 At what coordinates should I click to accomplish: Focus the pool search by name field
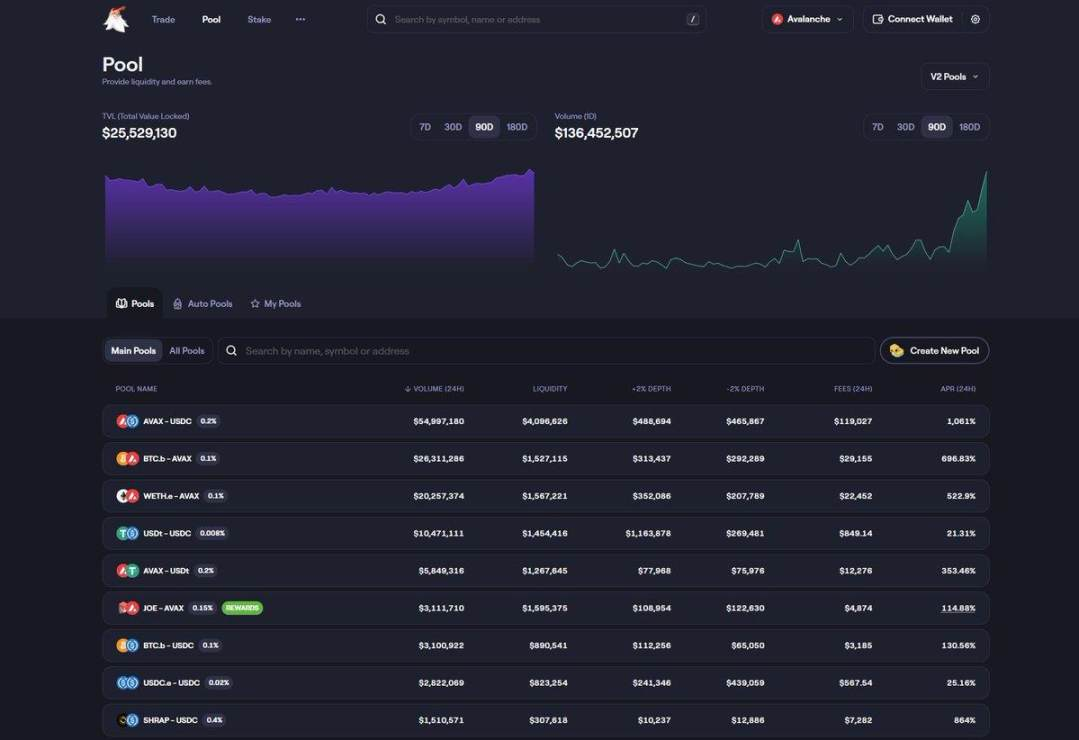tap(547, 350)
